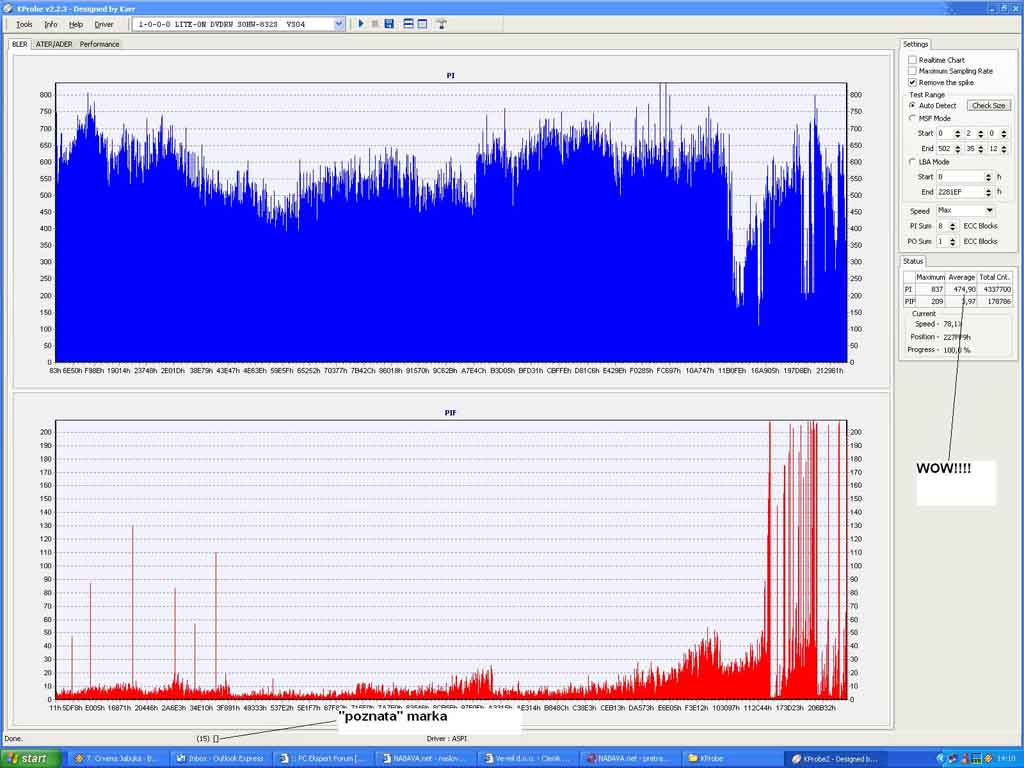Open Inbox - Outlook Express taskbar item

click(x=220, y=758)
